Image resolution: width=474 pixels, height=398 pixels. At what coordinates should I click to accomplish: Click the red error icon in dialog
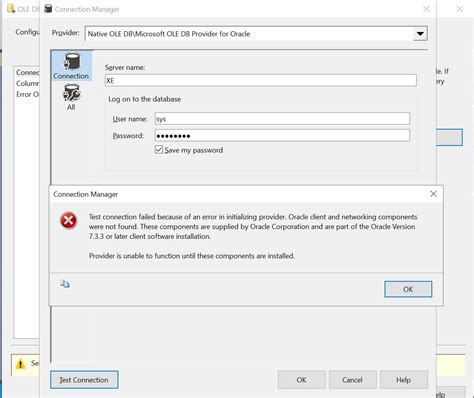coord(68,221)
